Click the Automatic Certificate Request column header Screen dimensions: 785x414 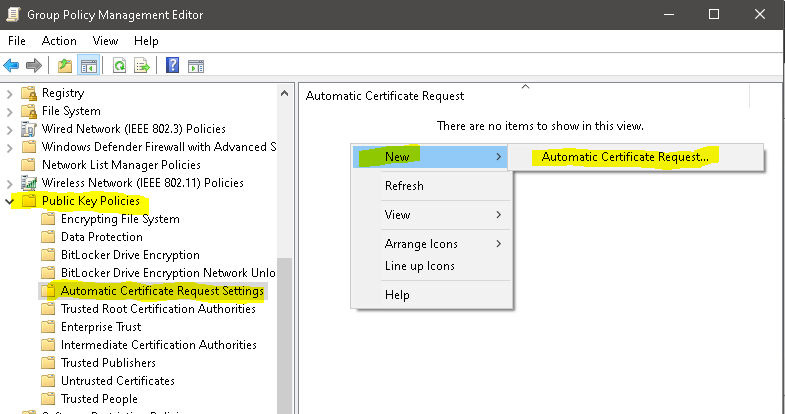coord(384,96)
